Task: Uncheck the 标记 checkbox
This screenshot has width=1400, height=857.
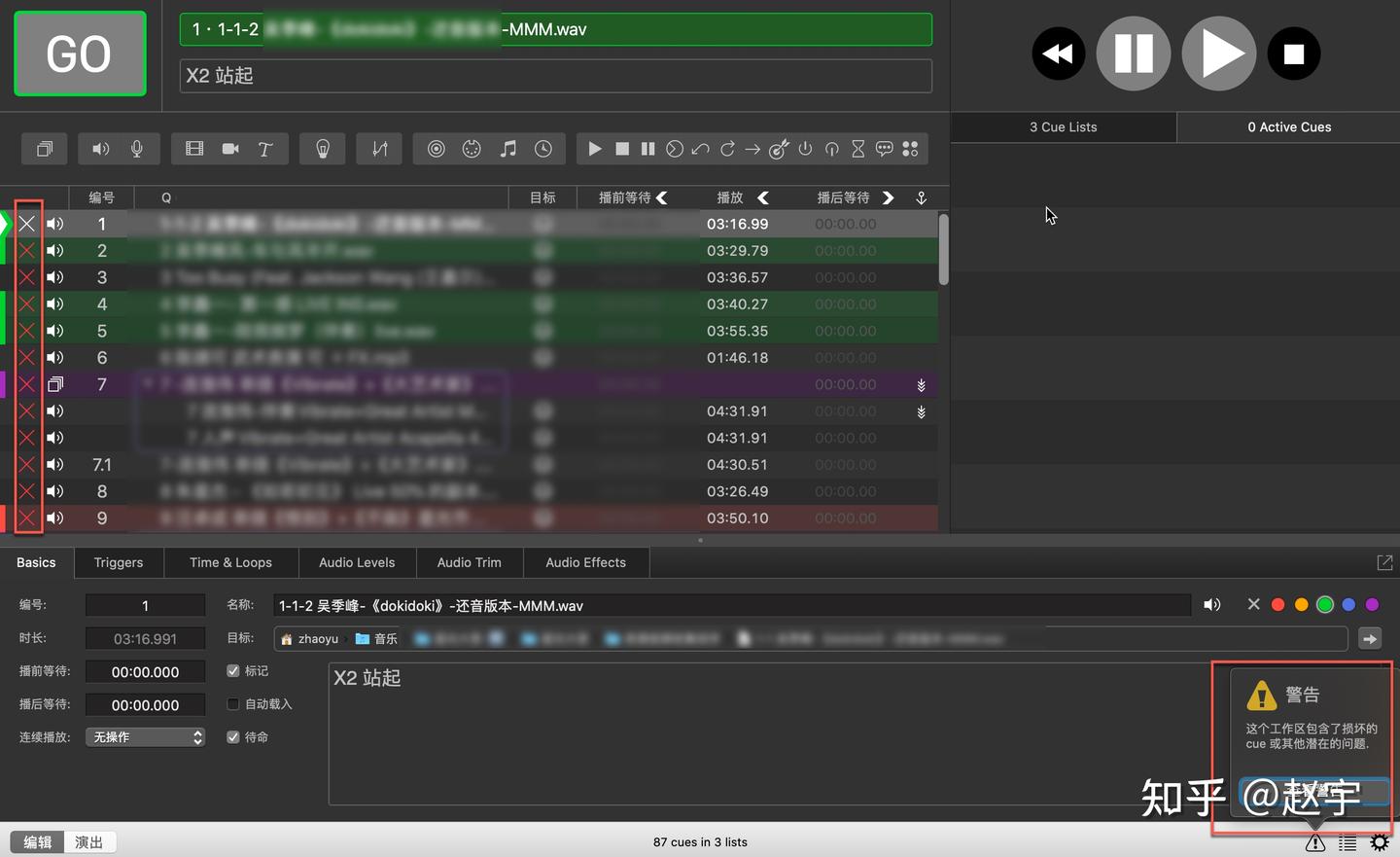Action: [x=232, y=671]
